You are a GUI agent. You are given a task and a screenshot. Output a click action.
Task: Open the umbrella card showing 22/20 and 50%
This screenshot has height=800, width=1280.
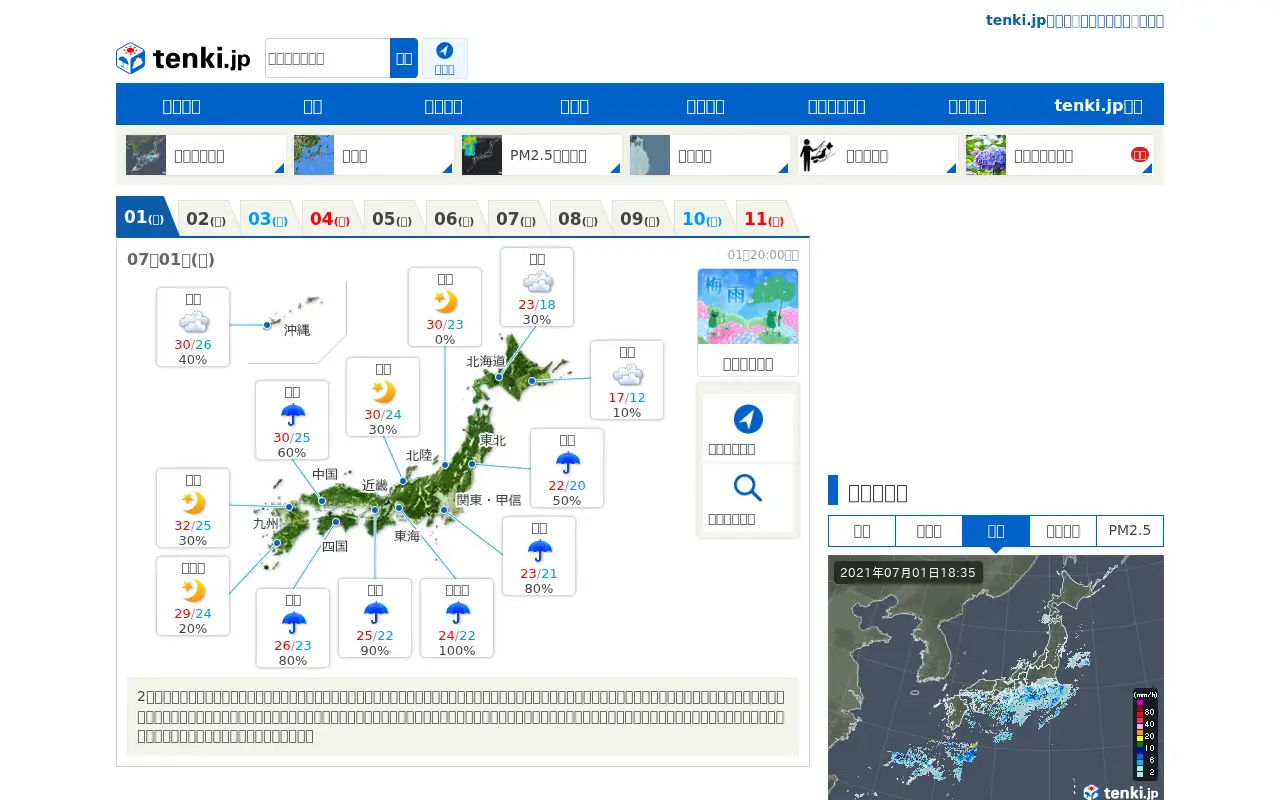(567, 468)
